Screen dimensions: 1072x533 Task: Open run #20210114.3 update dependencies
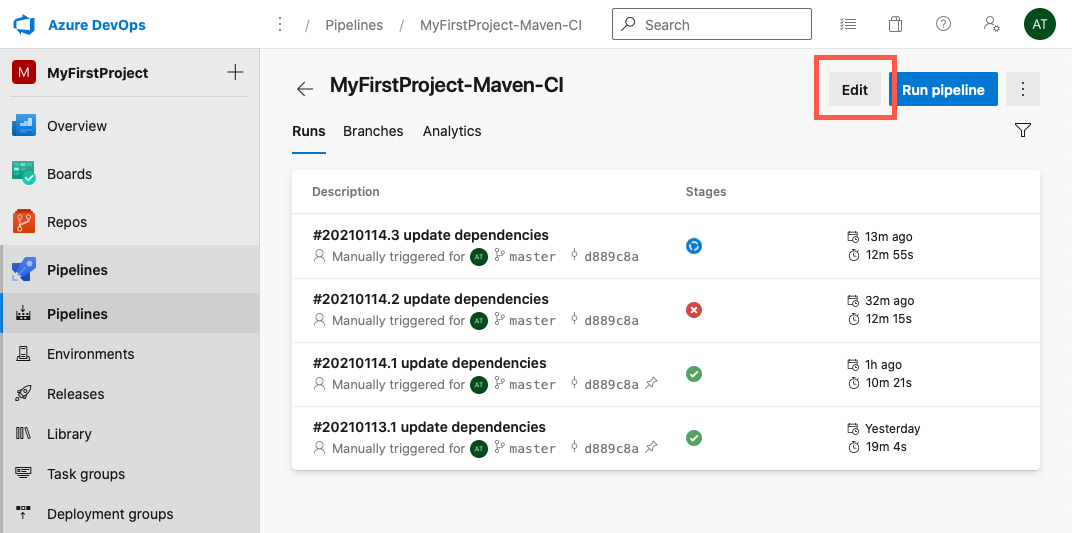pyautogui.click(x=431, y=235)
